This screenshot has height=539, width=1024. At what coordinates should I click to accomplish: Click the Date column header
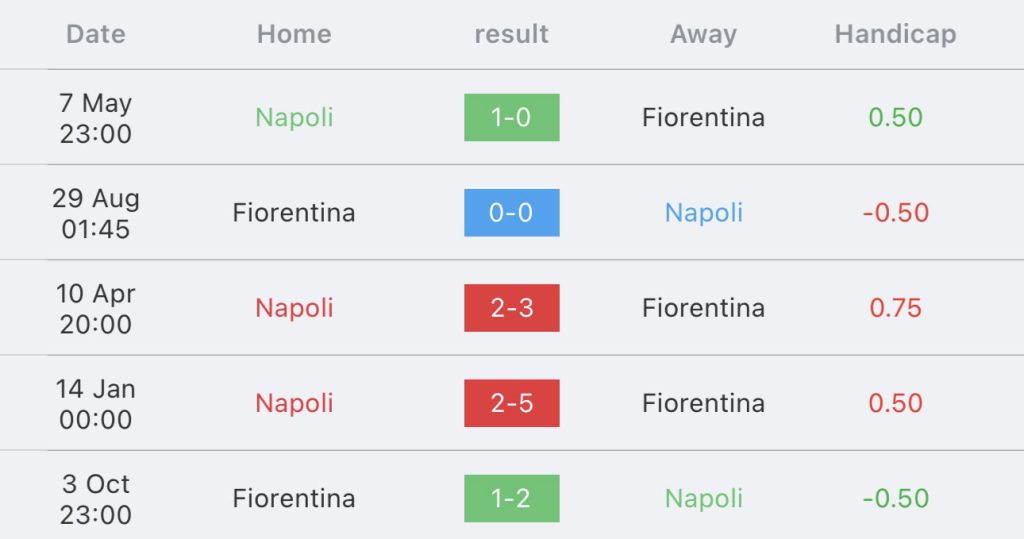95,34
